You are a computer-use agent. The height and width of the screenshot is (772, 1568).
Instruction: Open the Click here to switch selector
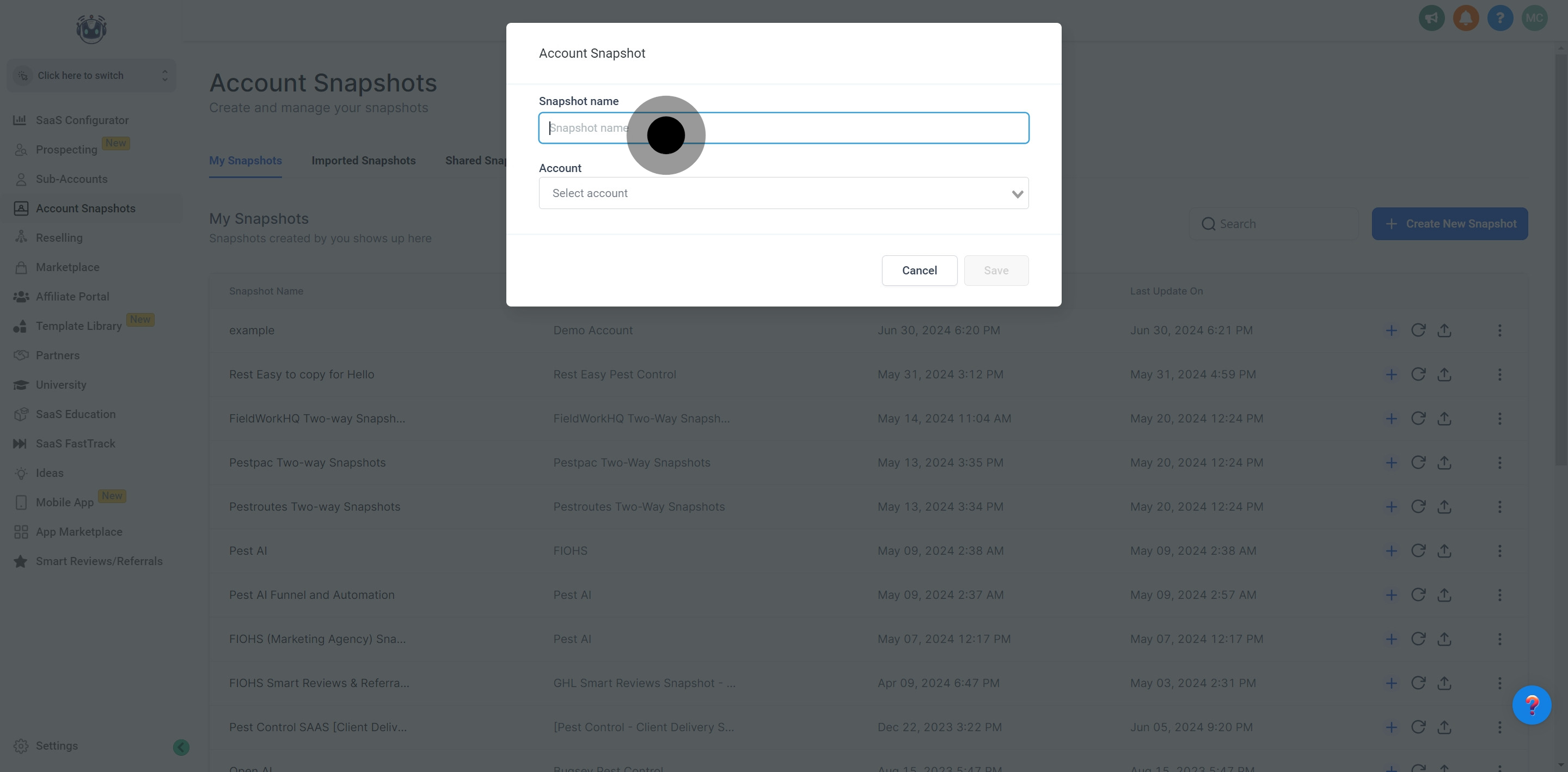[91, 76]
